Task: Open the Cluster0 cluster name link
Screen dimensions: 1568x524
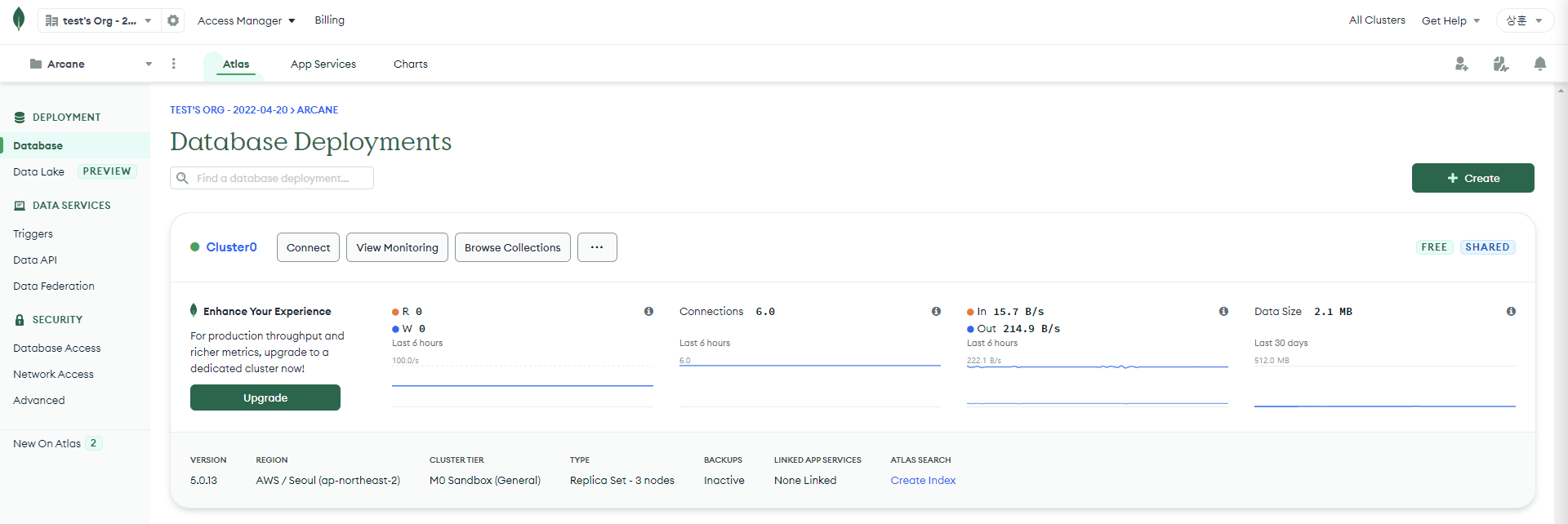Action: [x=231, y=247]
